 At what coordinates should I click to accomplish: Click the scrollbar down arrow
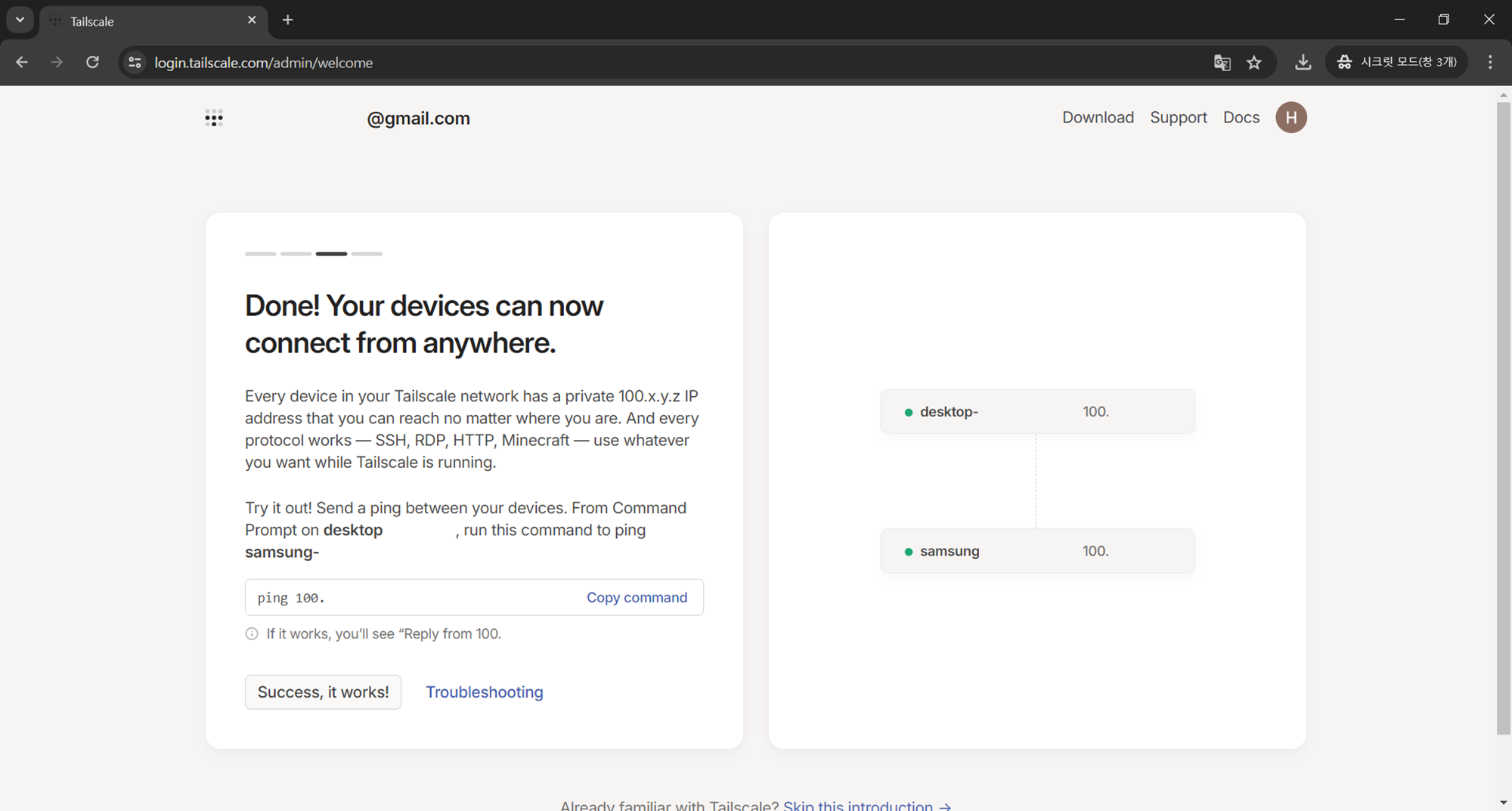[x=1503, y=803]
